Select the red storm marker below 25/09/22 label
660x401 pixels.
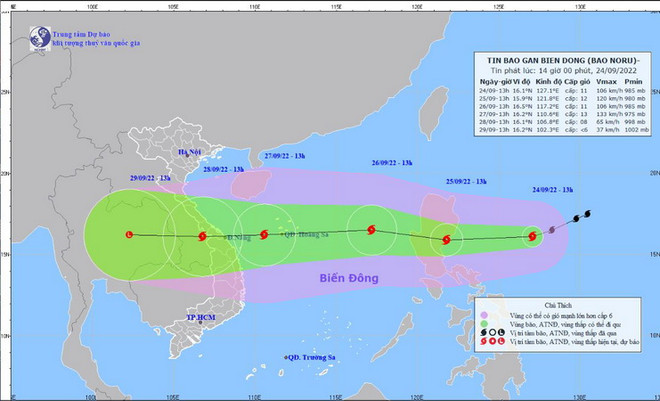tap(447, 240)
